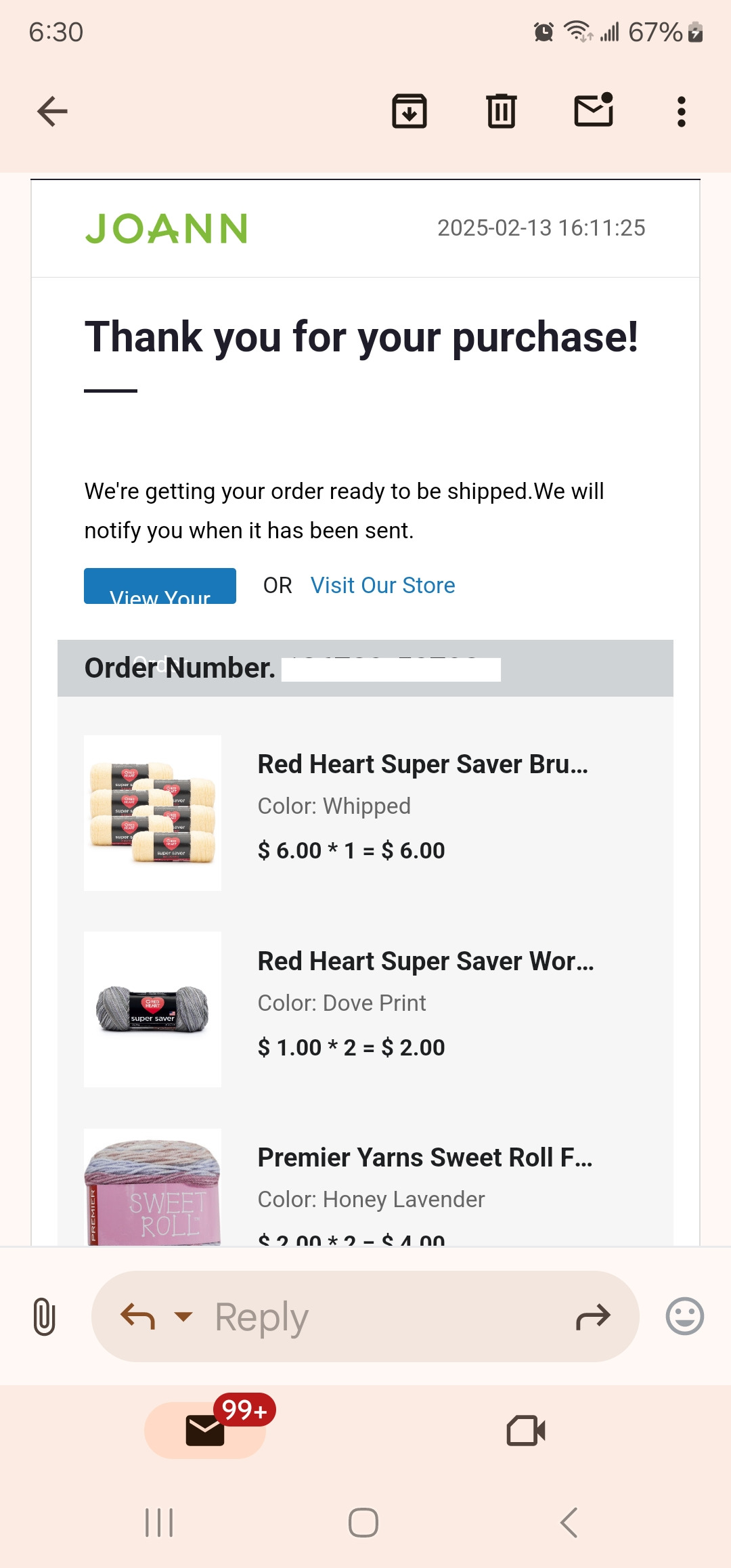Open the Whipped yarn product thumbnail

point(152,812)
